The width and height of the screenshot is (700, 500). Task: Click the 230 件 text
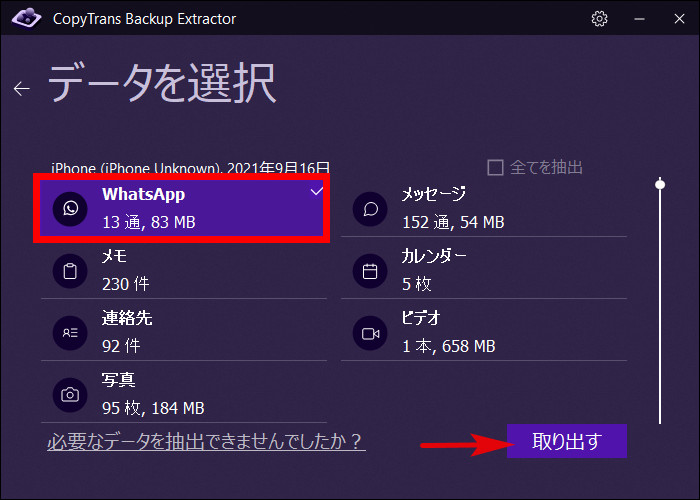[x=125, y=284]
